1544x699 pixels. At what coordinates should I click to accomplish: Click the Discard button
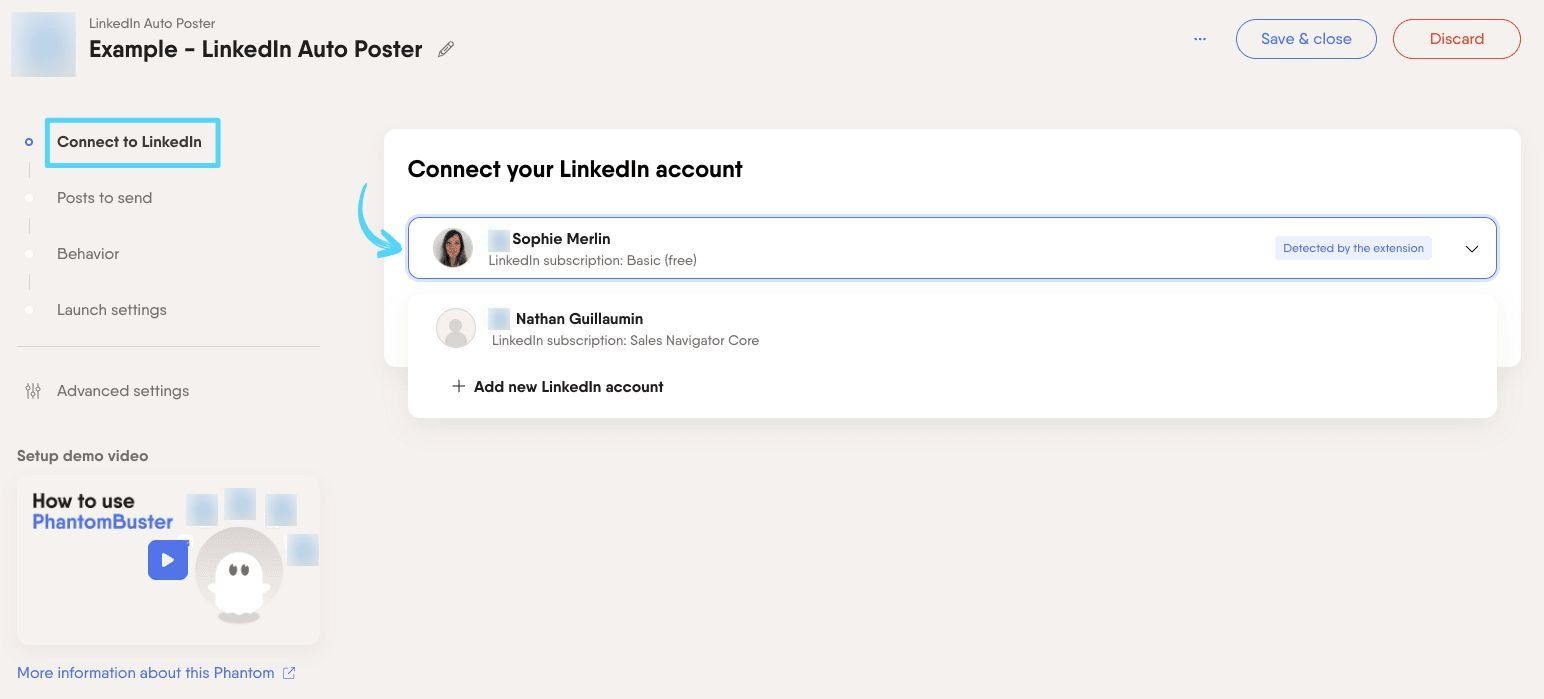click(x=1456, y=39)
